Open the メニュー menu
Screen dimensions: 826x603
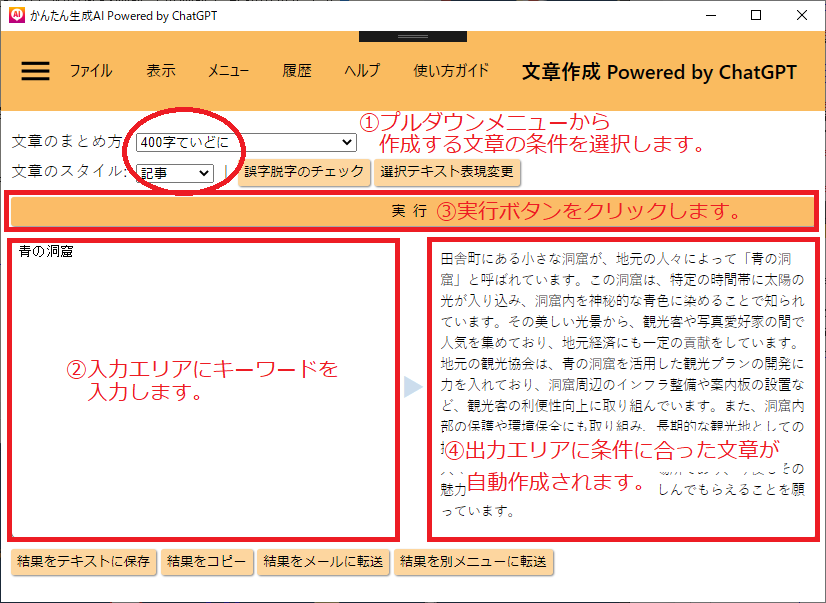coord(228,71)
